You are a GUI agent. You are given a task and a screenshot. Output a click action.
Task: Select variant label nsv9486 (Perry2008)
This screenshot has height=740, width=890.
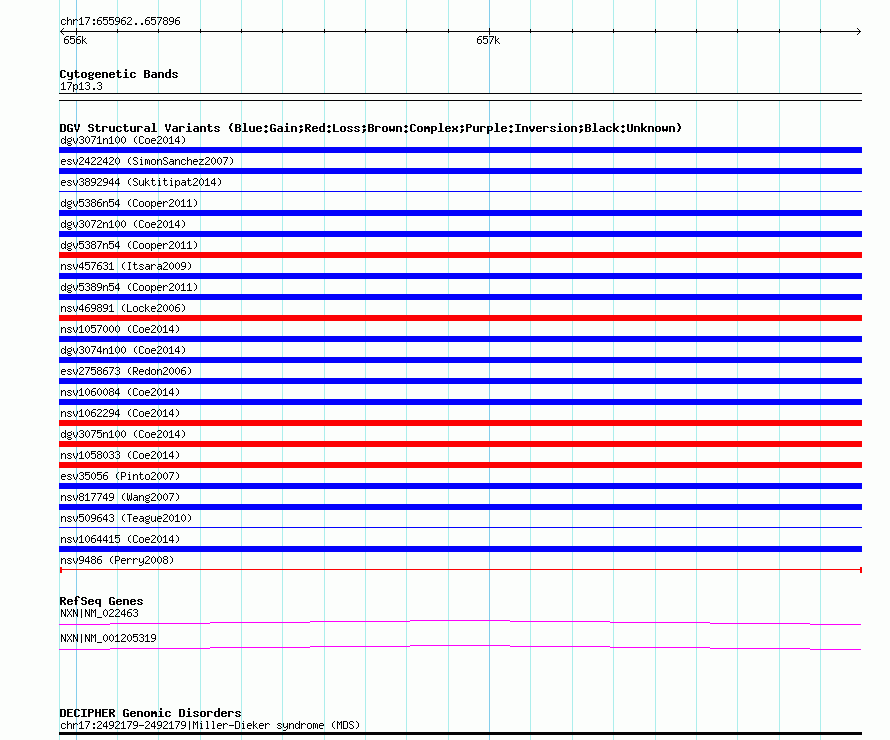[117, 560]
